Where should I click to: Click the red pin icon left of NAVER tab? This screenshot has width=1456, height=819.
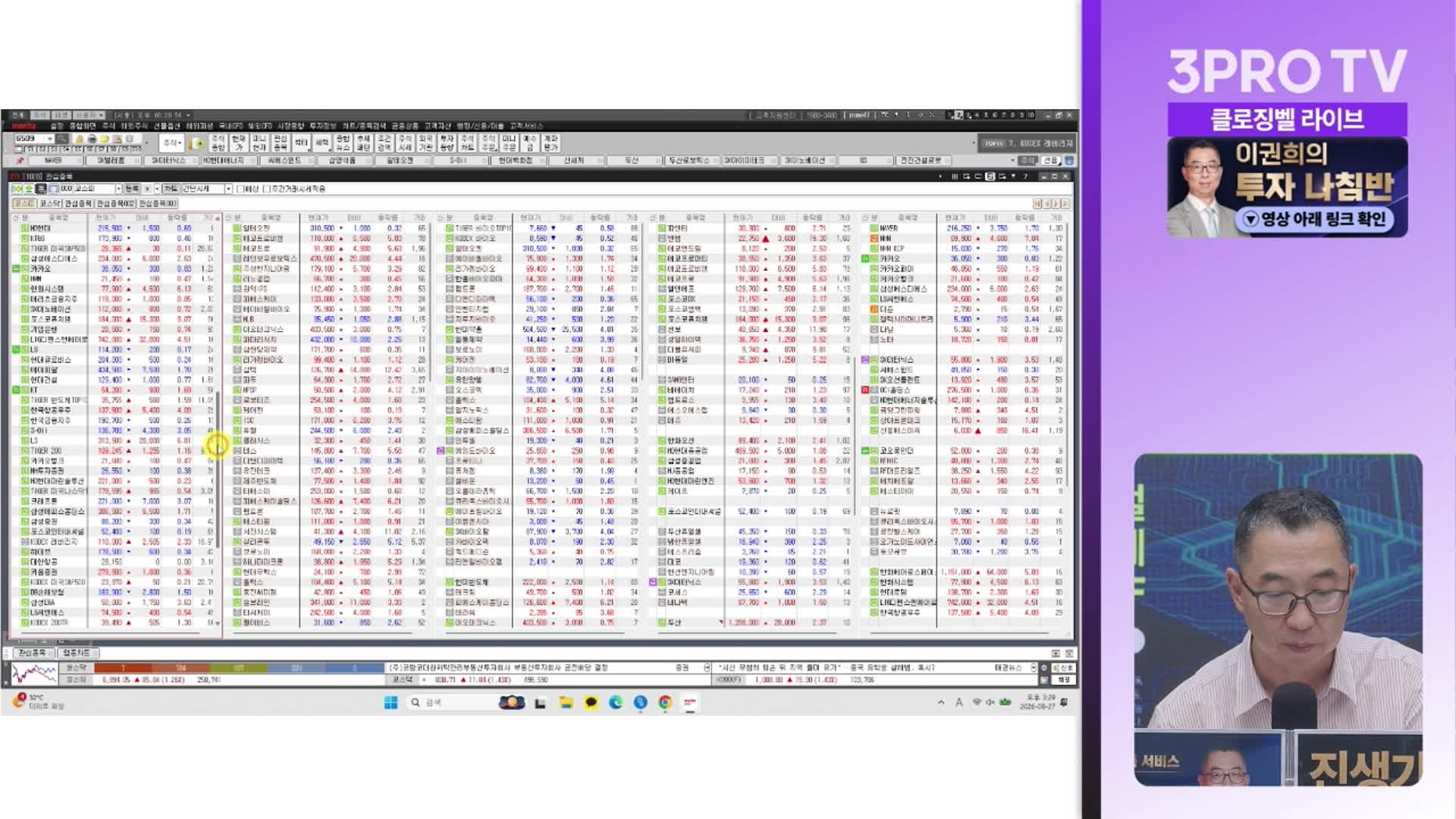(x=20, y=161)
